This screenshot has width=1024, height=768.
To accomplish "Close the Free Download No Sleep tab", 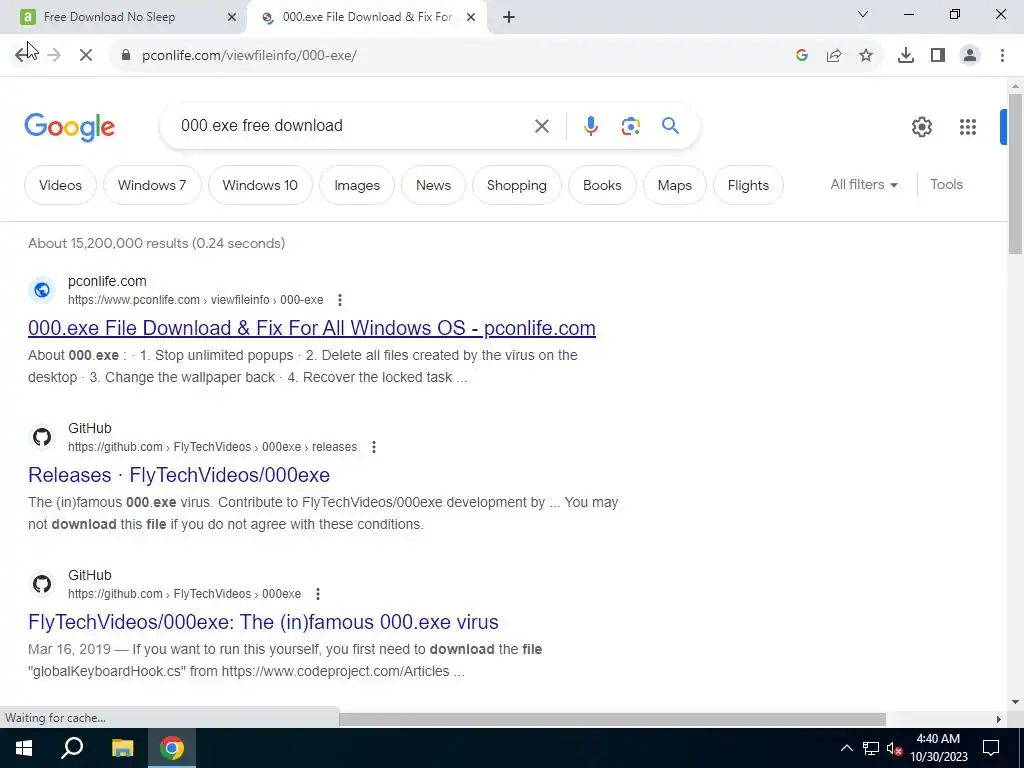I will coord(231,18).
